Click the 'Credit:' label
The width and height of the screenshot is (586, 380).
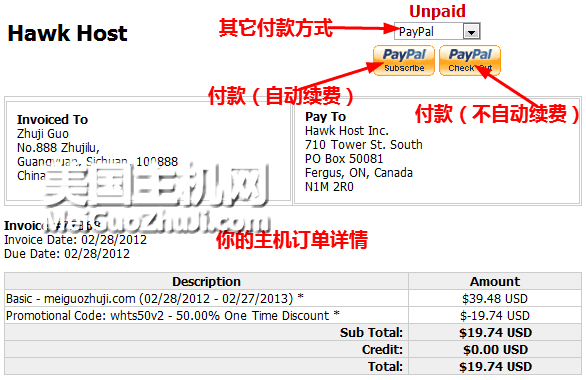382,350
